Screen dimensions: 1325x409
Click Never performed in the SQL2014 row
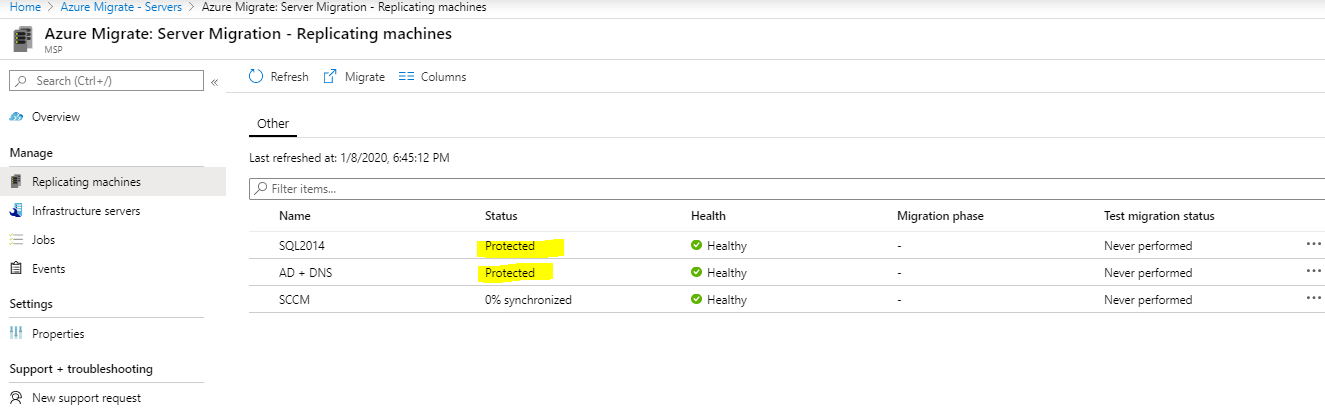1148,246
